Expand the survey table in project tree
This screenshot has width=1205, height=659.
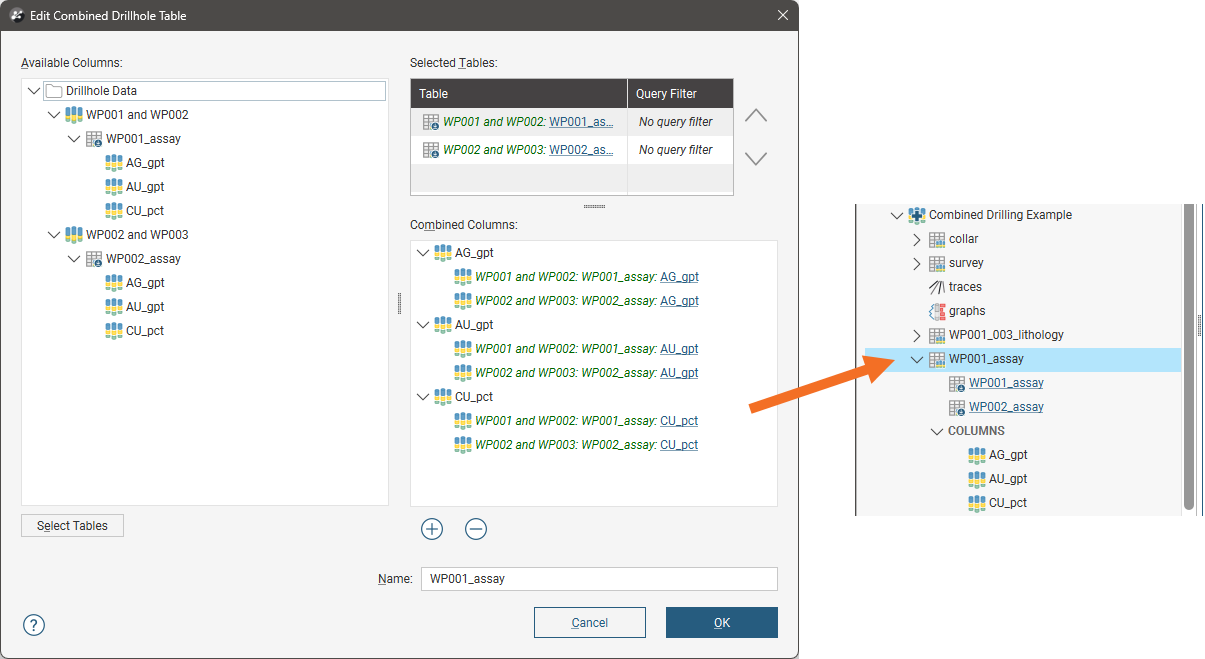(x=917, y=263)
